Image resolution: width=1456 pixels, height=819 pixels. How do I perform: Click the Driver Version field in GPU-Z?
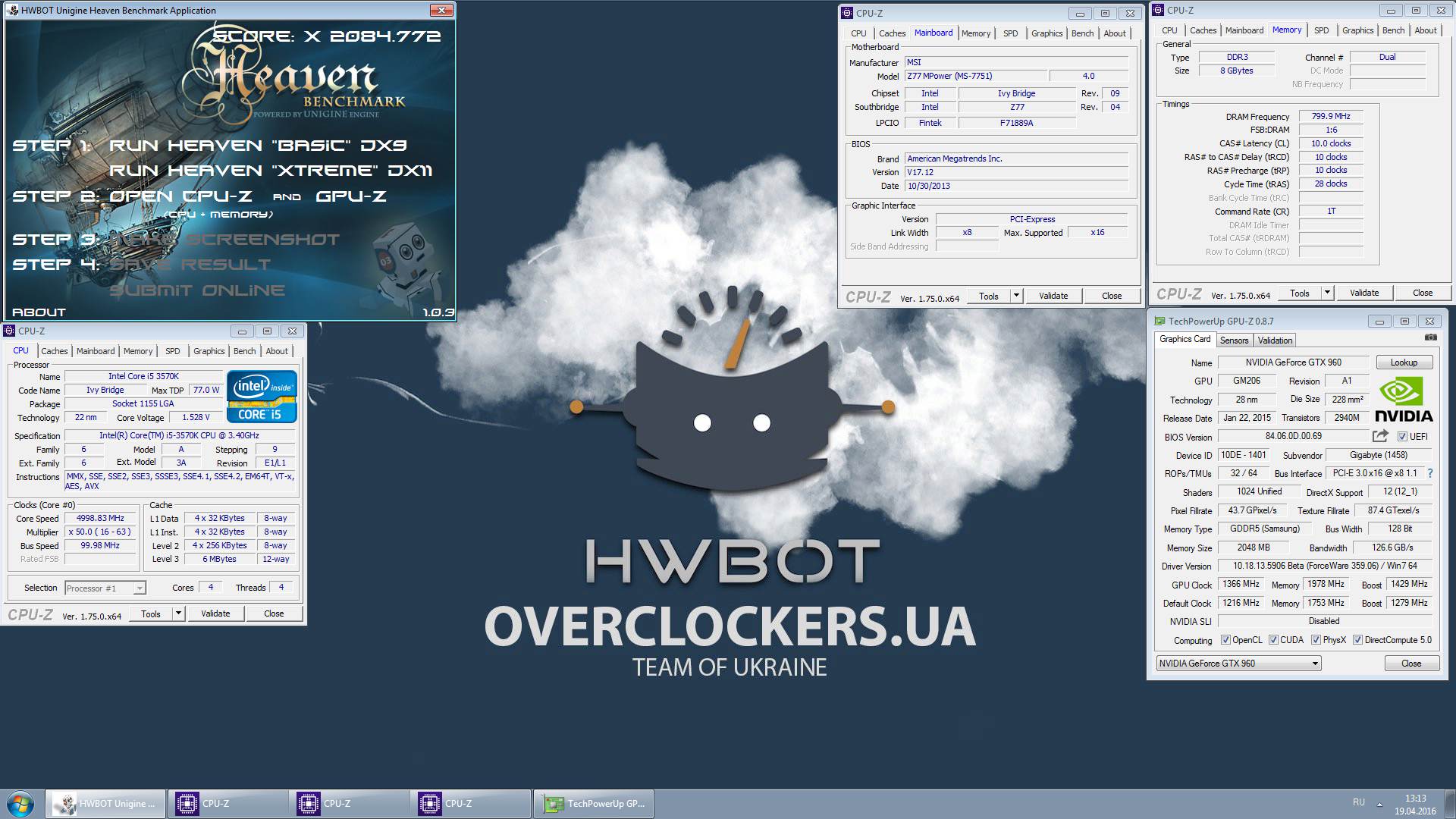point(1325,566)
